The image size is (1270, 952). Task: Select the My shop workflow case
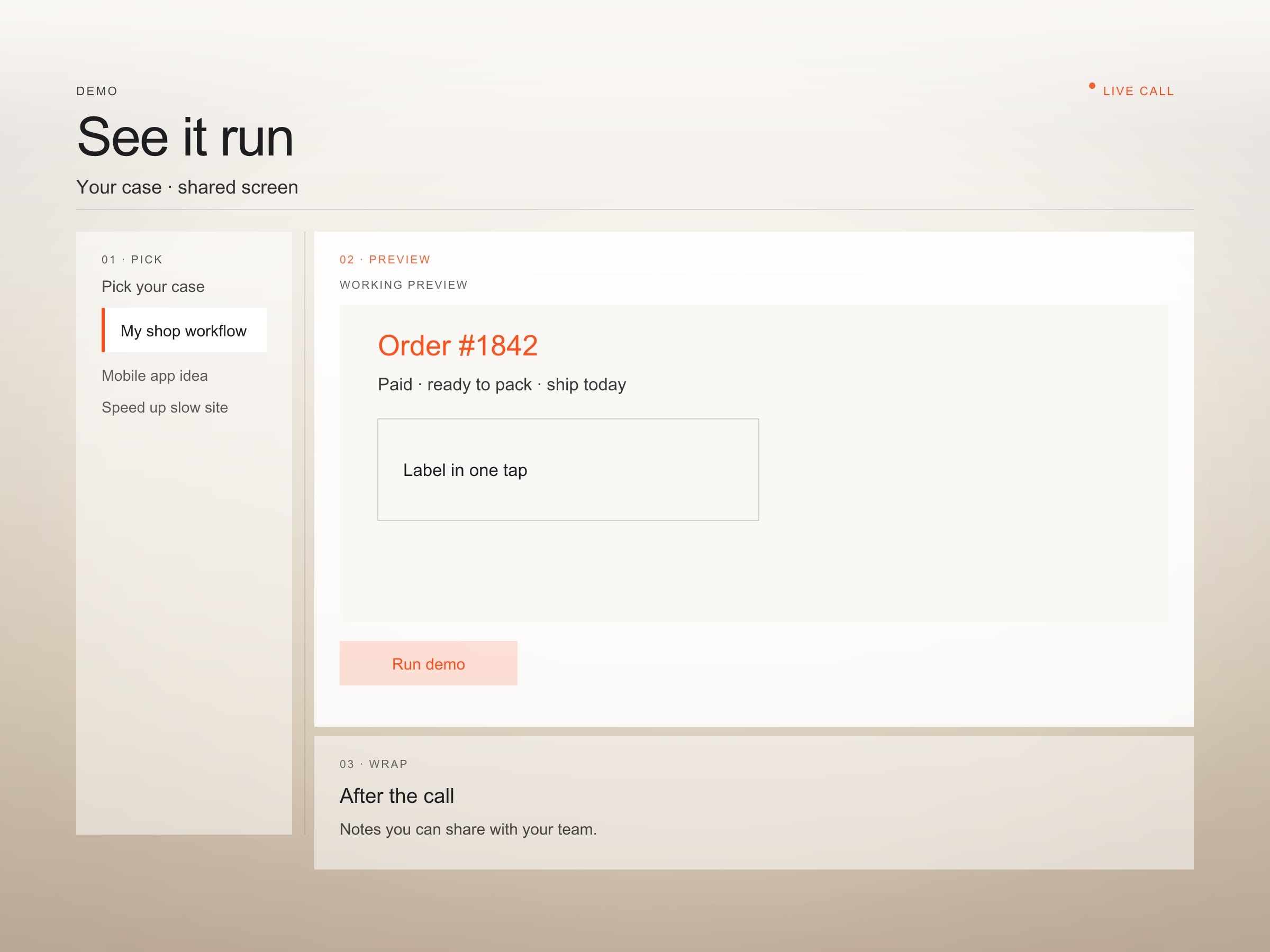tap(184, 330)
